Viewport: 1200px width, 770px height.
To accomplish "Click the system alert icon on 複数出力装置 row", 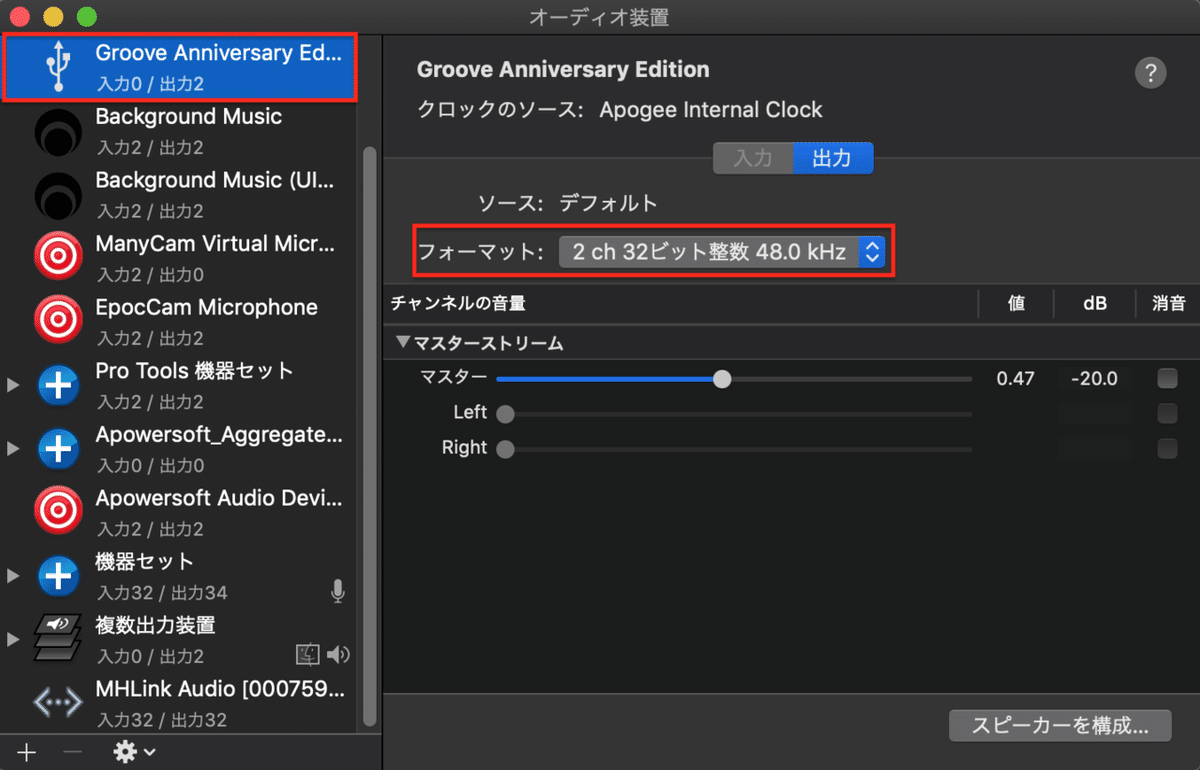I will (307, 655).
